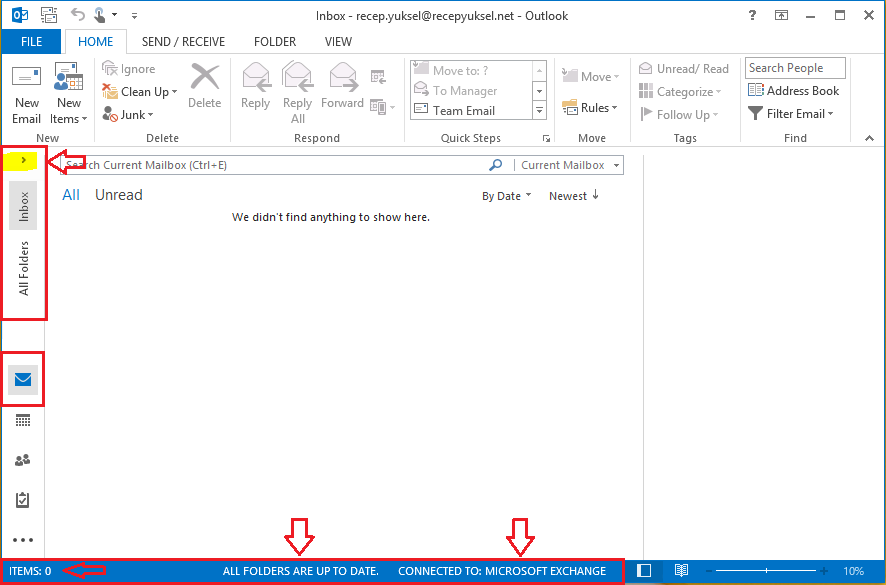The image size is (886, 585).
Task: Click the zoom out minus button
Action: point(709,571)
